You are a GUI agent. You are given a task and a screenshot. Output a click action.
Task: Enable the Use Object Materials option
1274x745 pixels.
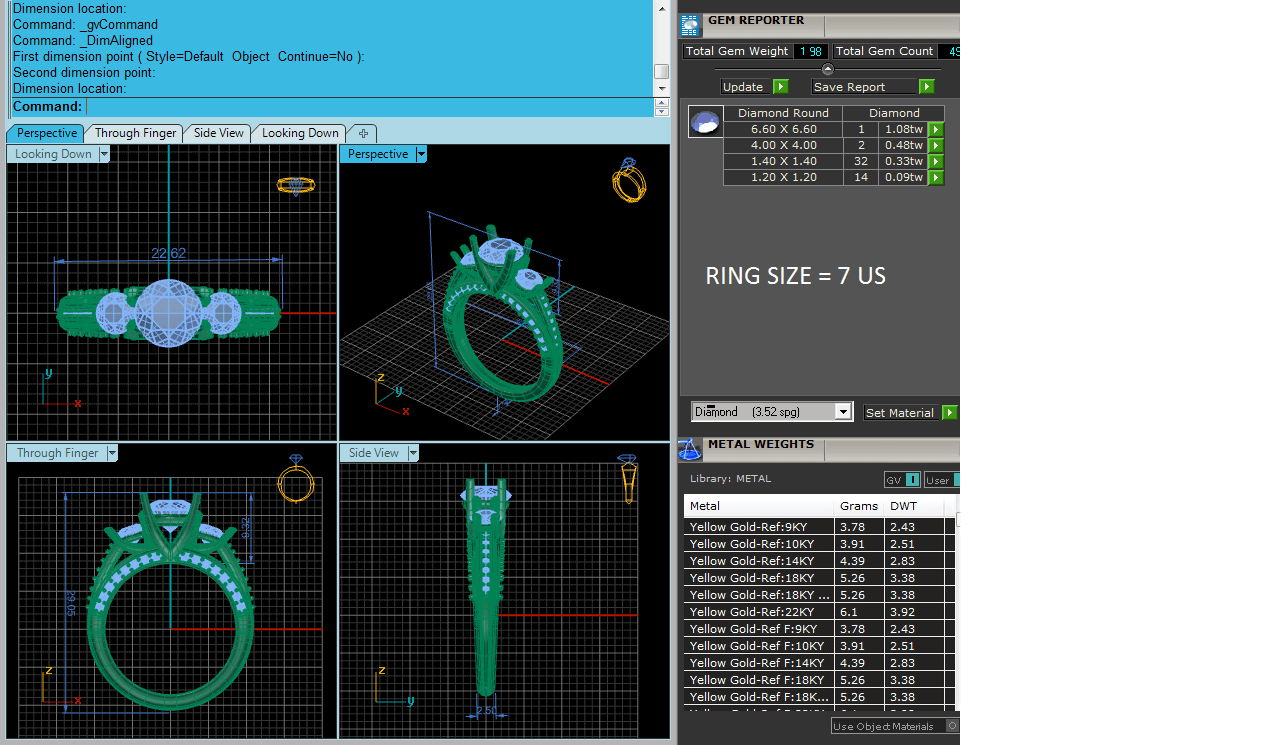952,726
